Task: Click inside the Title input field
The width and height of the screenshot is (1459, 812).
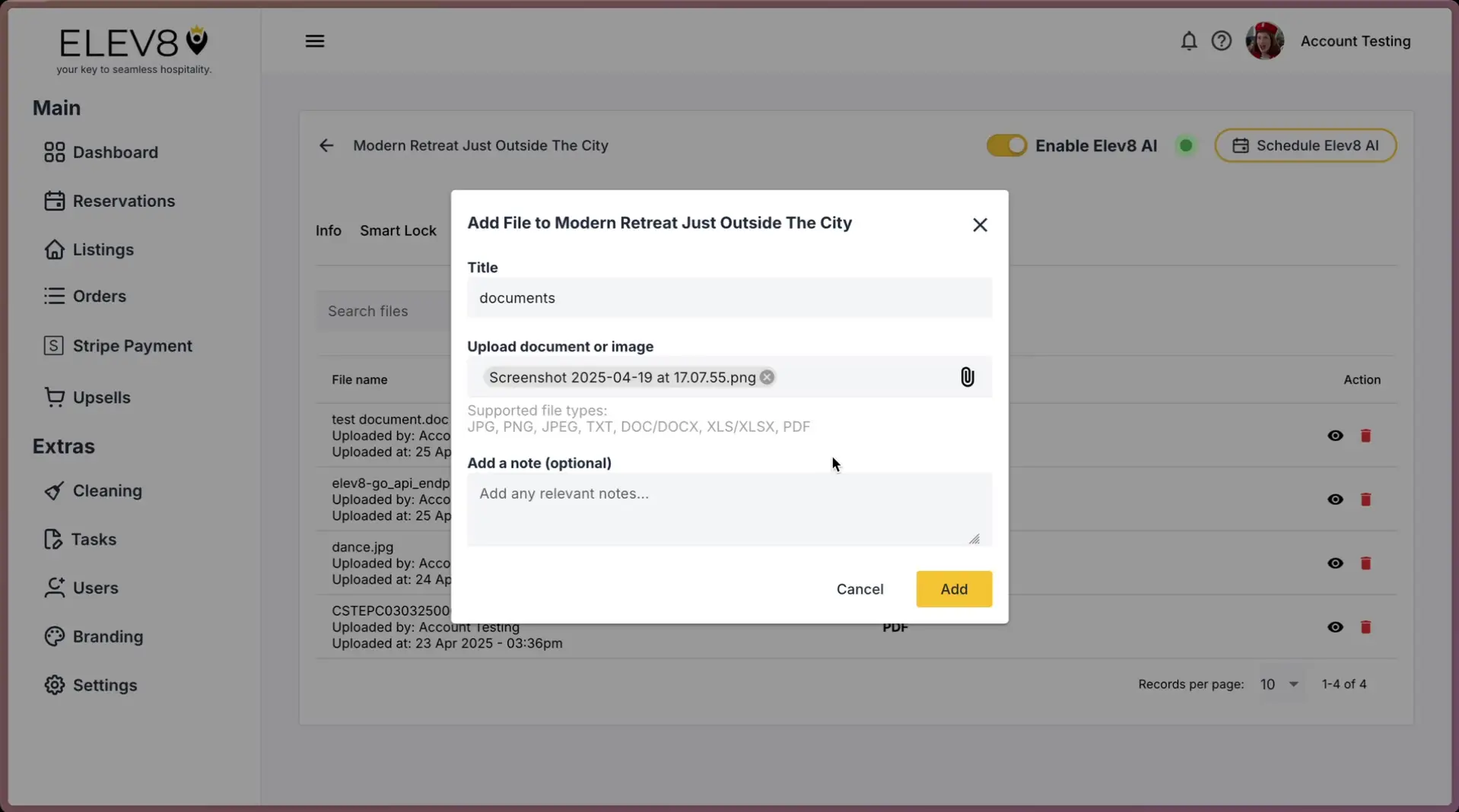Action: [x=729, y=297]
